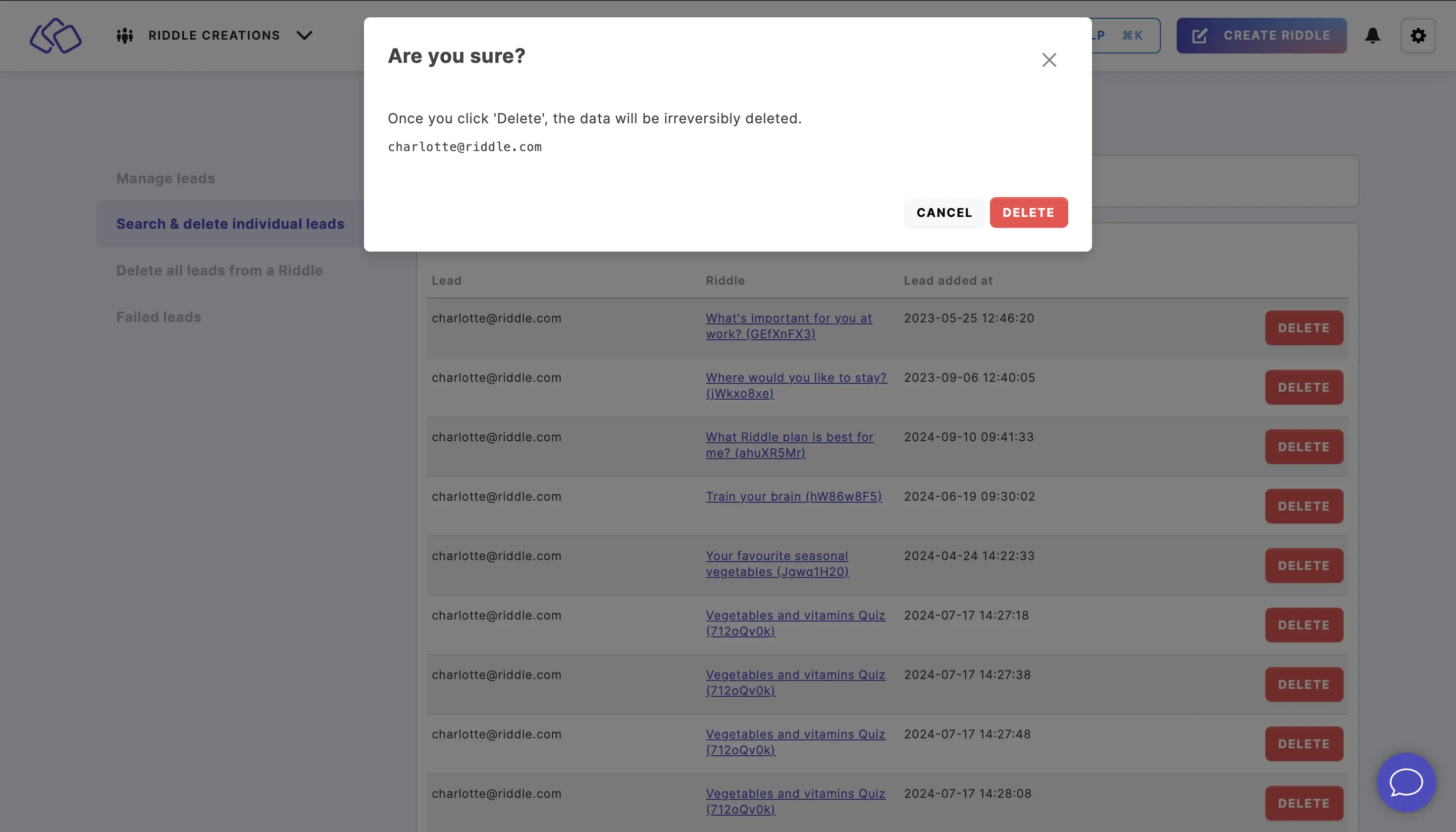Image resolution: width=1456 pixels, height=832 pixels.
Task: Select Manage leads sidebar item
Action: [x=165, y=179]
